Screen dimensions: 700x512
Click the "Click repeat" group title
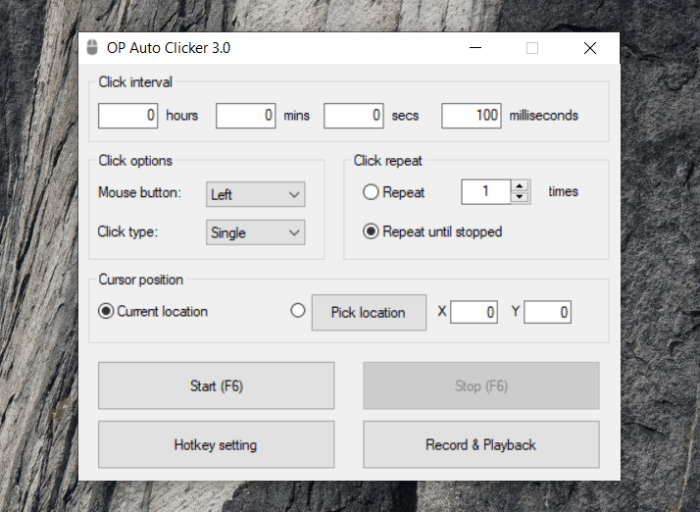(x=388, y=161)
